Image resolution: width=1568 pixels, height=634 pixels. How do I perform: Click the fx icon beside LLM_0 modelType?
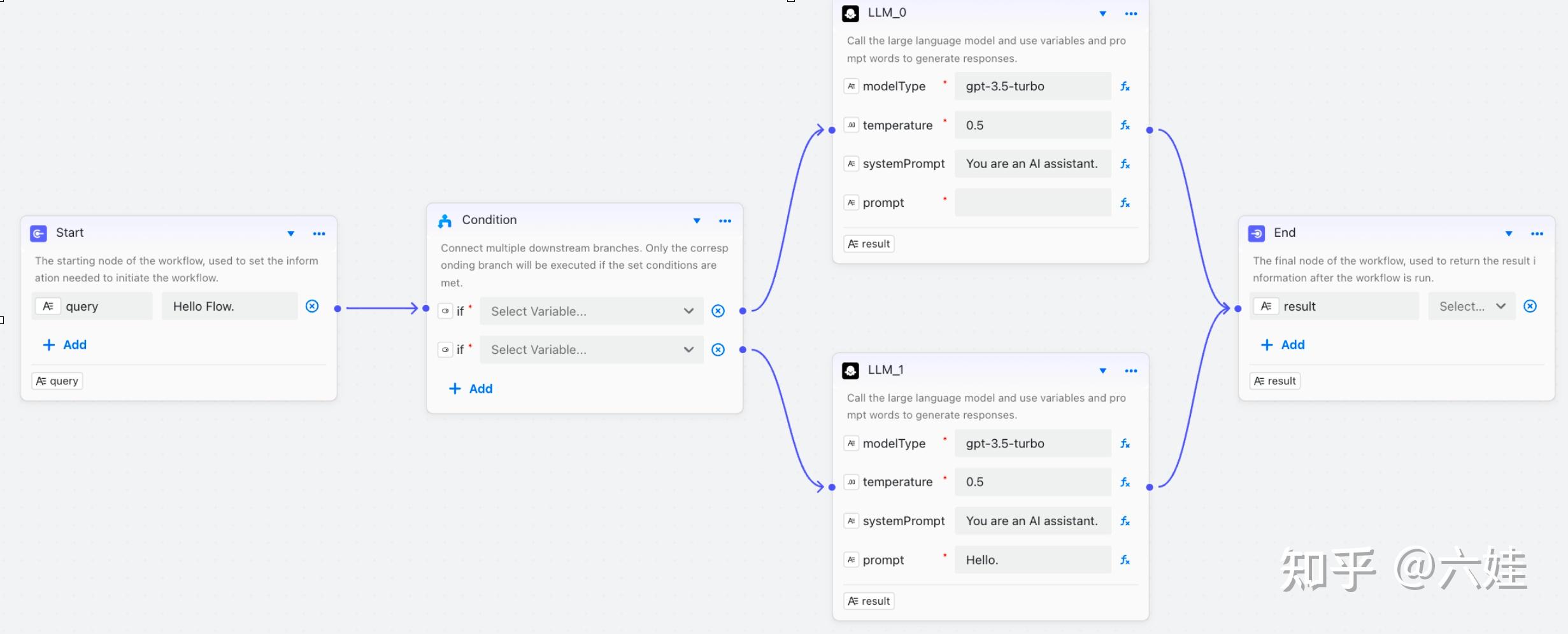click(1125, 87)
